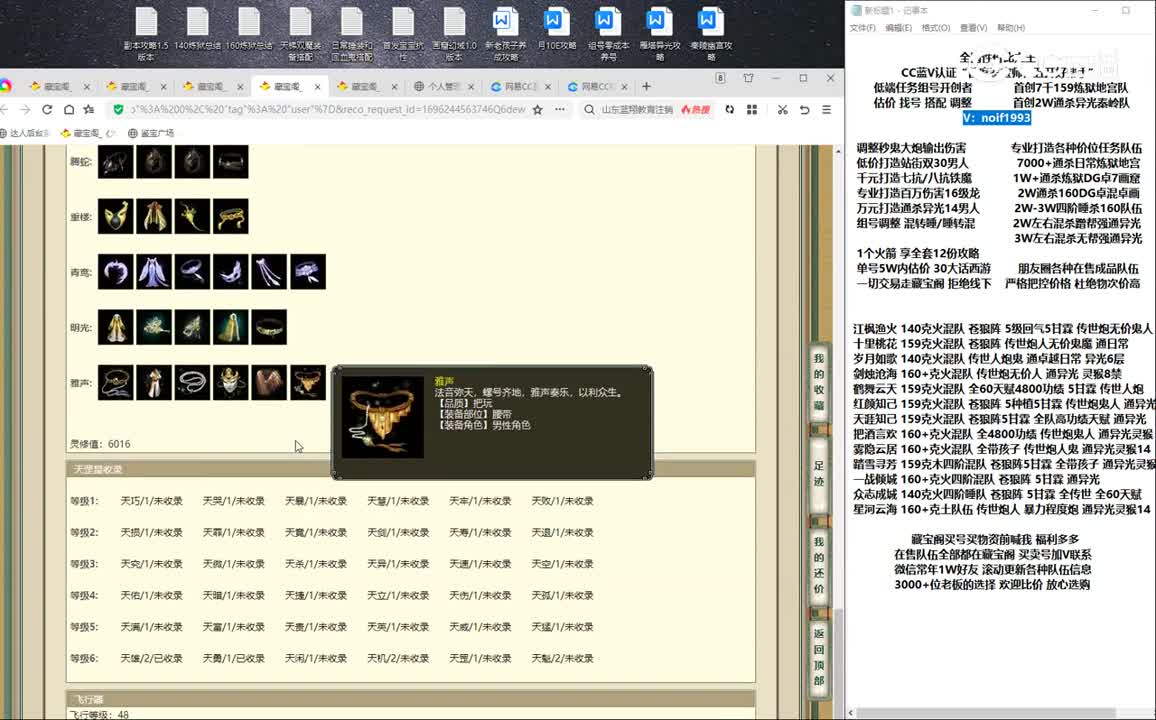Open Notepad 编辑(E) menu
Viewport: 1156px width, 720px height.
click(x=899, y=28)
